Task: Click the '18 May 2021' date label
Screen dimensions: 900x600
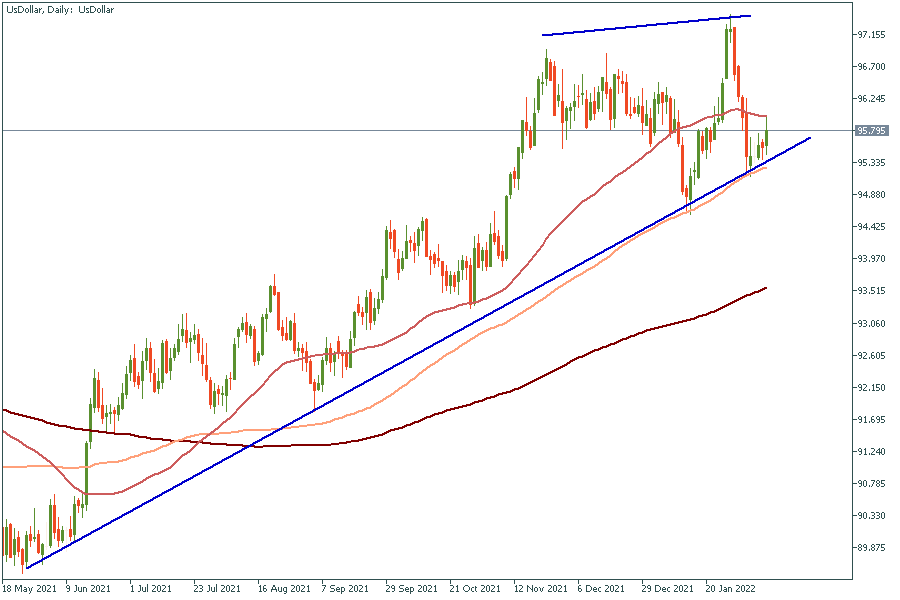Action: click(x=29, y=589)
